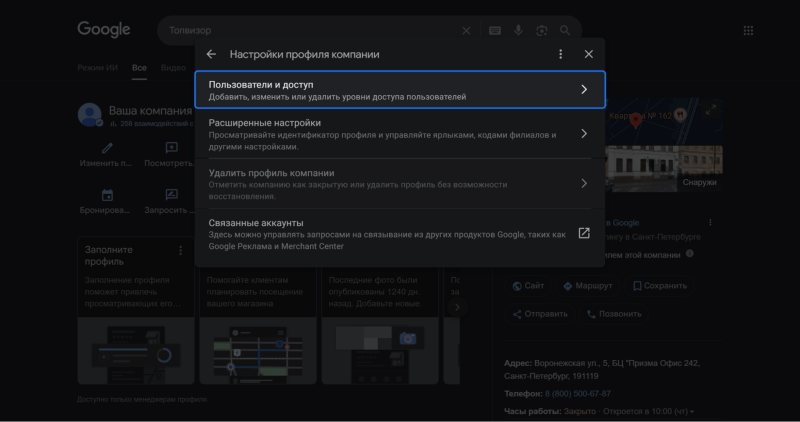This screenshot has width=800, height=422.
Task: Expand the Часы работы hours dropdown
Action: point(692,411)
